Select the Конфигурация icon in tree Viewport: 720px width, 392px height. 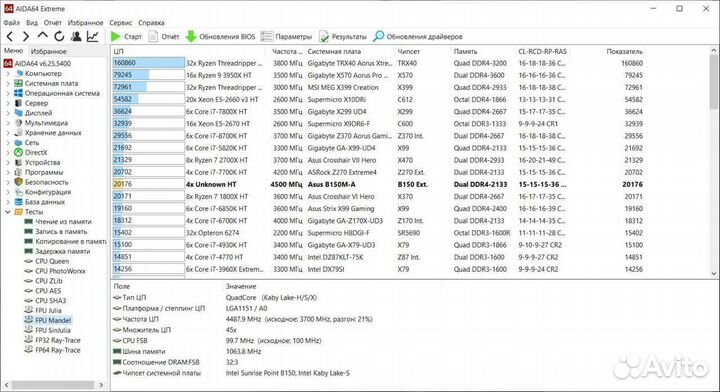click(18, 192)
